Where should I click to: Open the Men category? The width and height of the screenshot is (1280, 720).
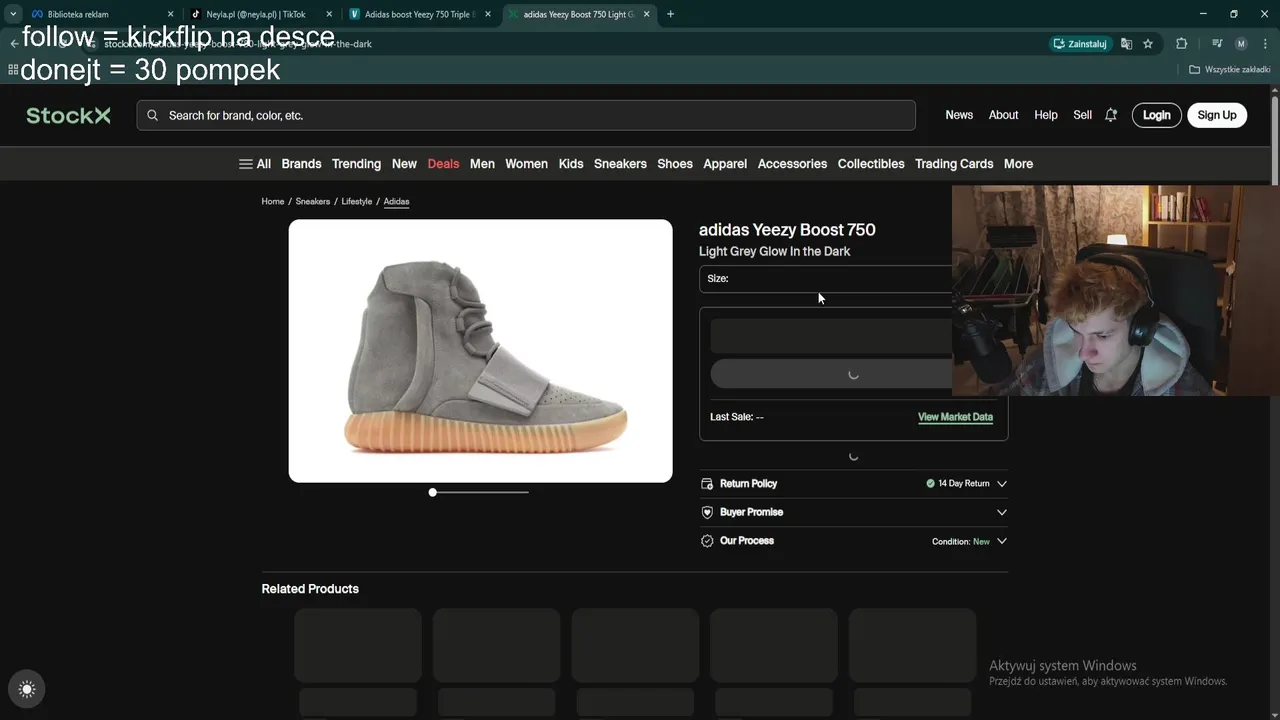click(482, 164)
